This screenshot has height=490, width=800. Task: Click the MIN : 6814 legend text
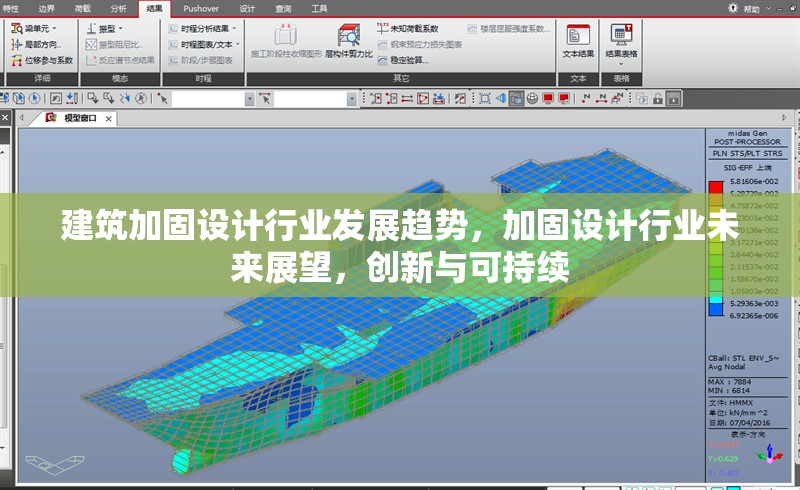(x=729, y=390)
